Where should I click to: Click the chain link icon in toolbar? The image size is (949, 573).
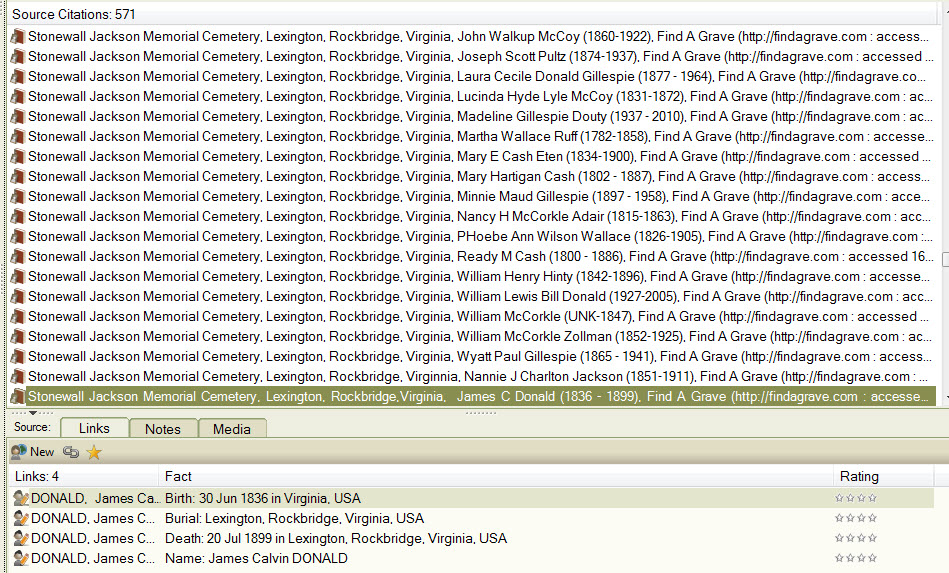pyautogui.click(x=71, y=452)
